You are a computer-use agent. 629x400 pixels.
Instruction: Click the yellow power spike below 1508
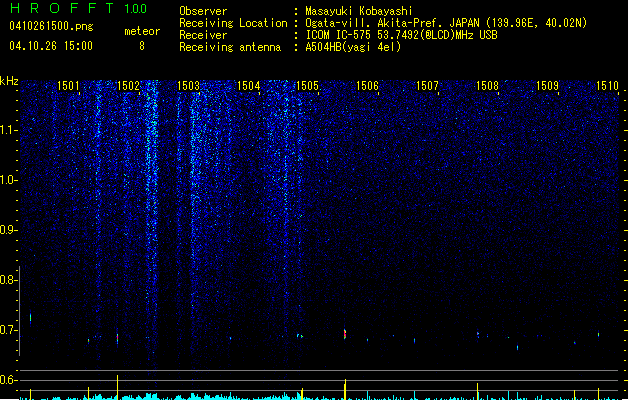(x=477, y=391)
